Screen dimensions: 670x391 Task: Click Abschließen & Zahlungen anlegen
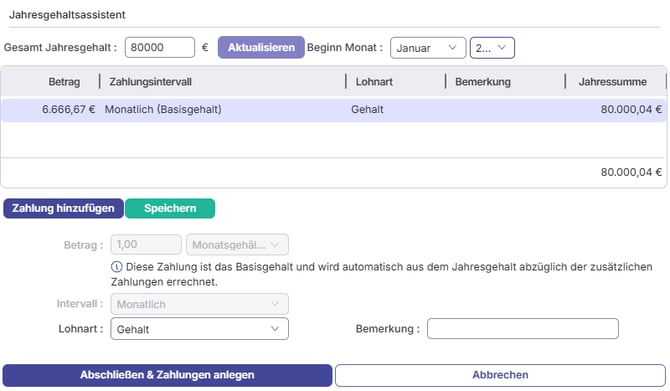167,375
